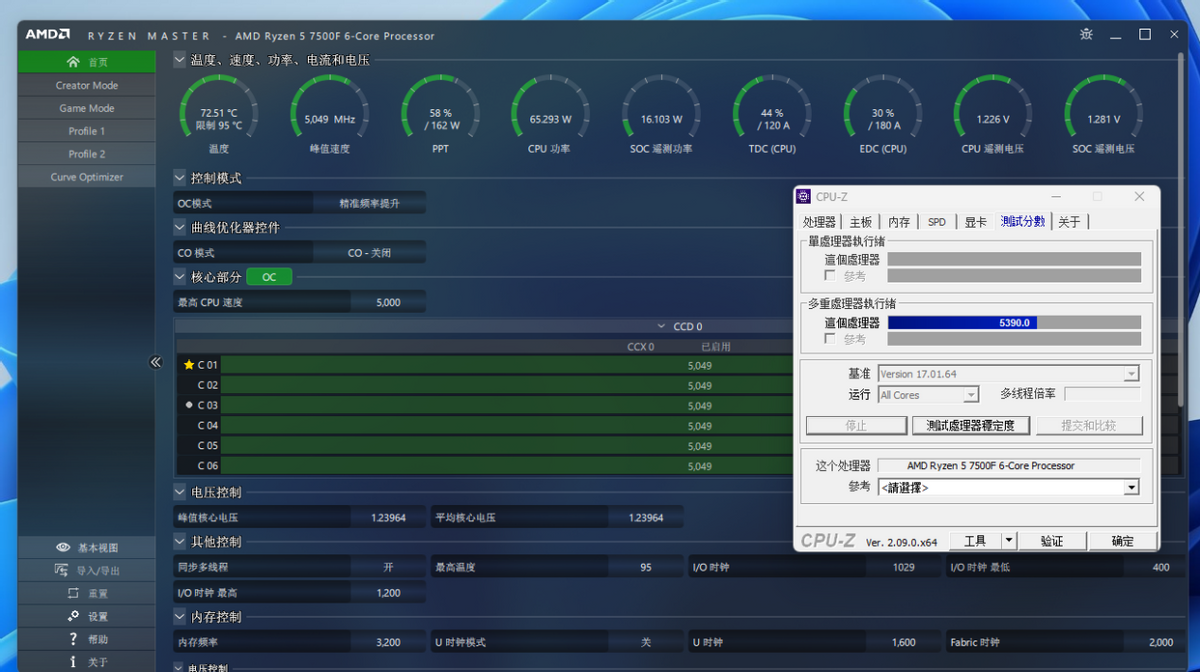Toggle the green OC button beside 核心部分
This screenshot has width=1200, height=672.
coord(269,277)
